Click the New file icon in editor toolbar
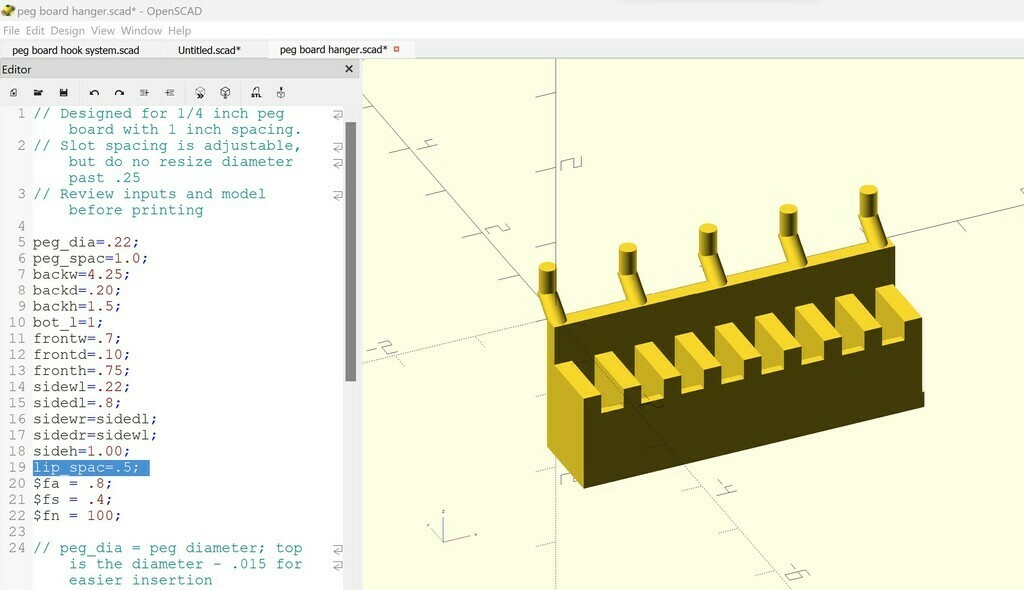This screenshot has width=1024, height=590. [14, 92]
